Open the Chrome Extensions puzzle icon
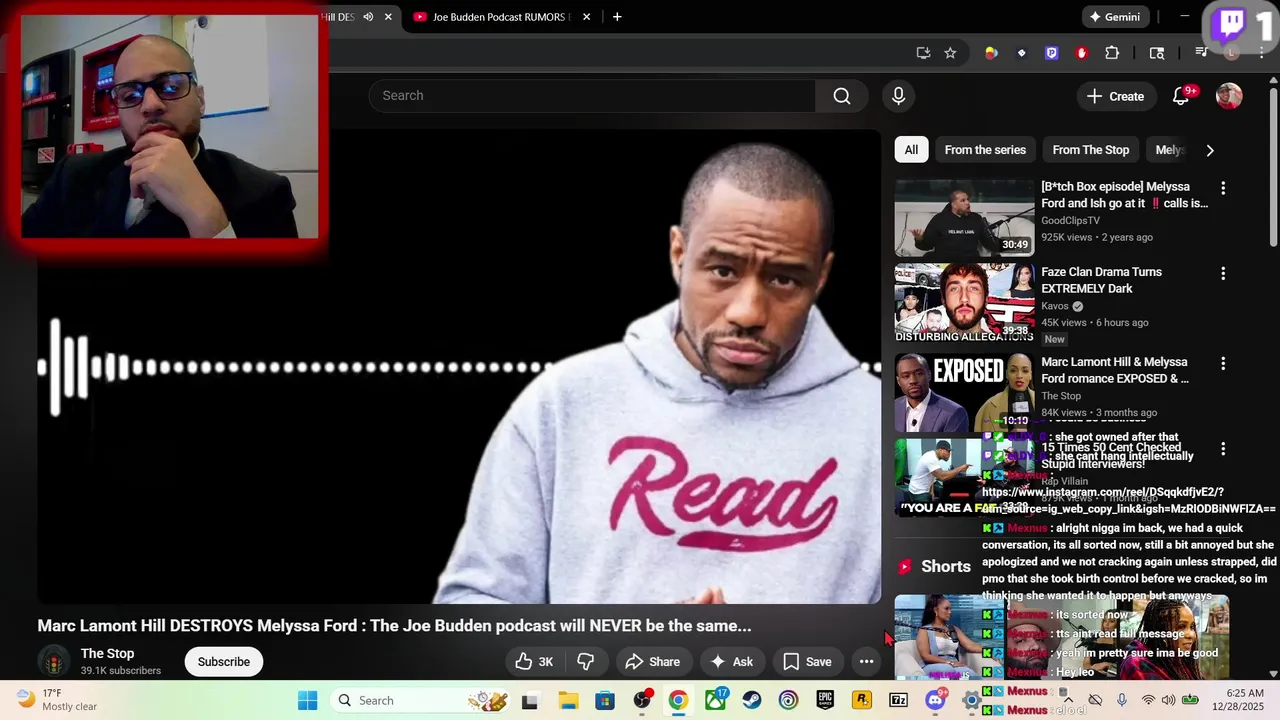1280x720 pixels. coord(1112,53)
